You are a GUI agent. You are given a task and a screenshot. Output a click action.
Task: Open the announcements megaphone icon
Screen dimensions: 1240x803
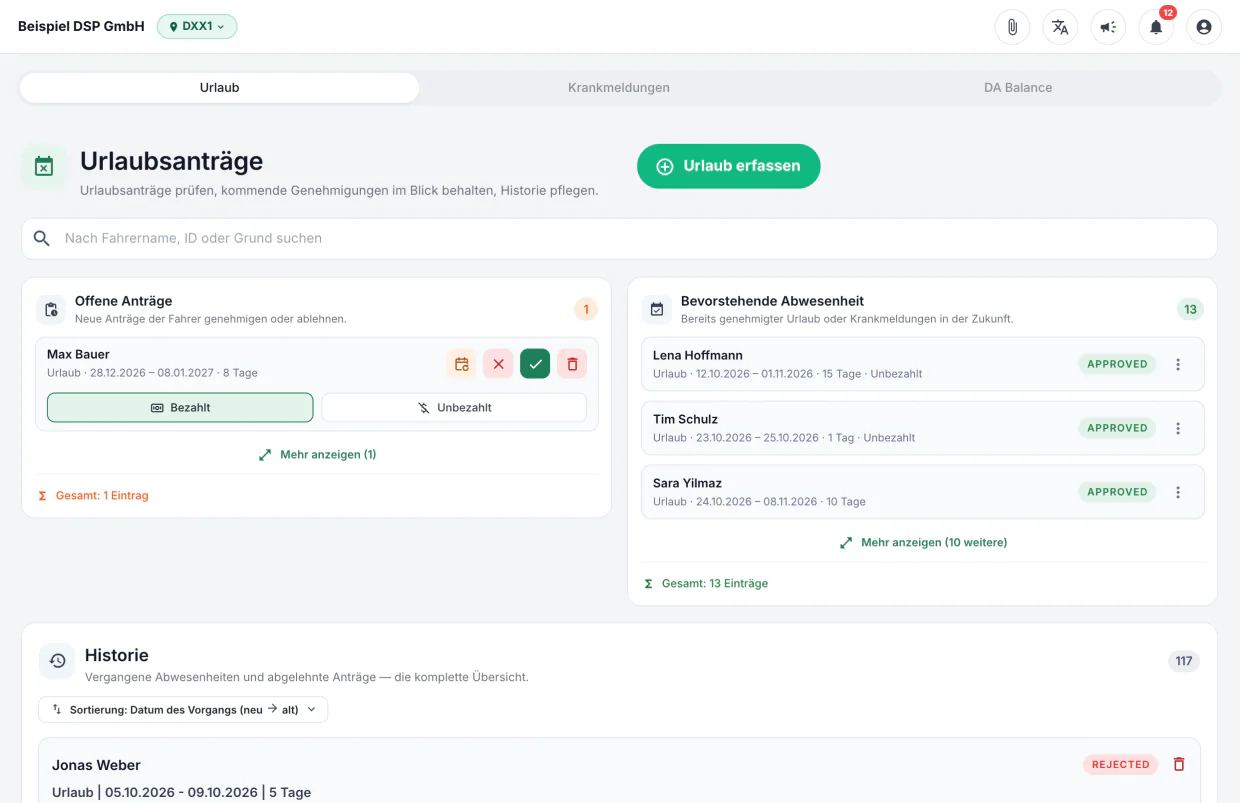point(1108,27)
